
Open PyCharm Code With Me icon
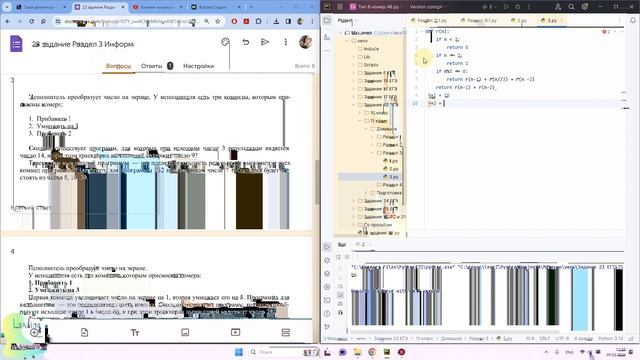pos(558,7)
